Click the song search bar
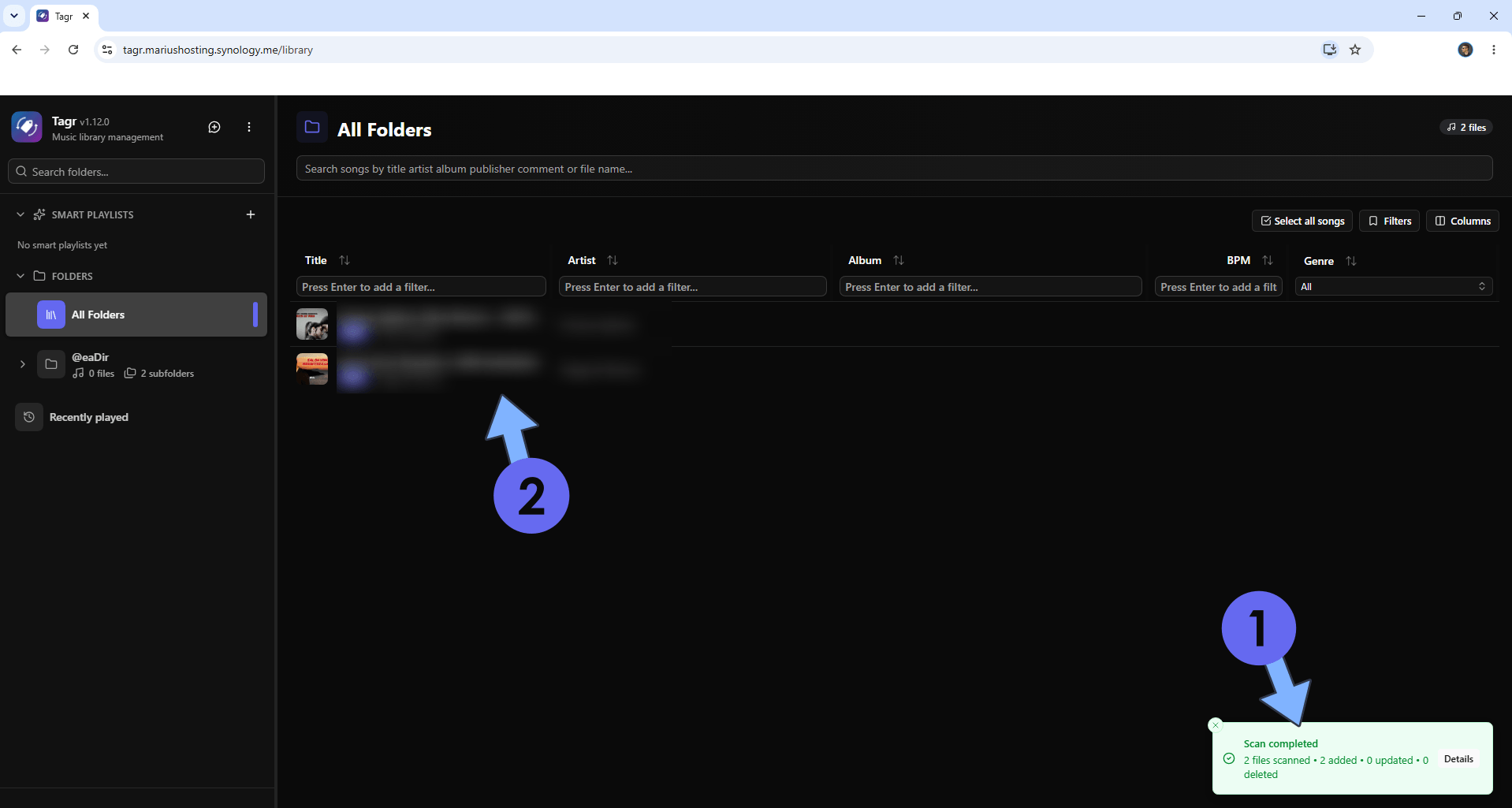1512x808 pixels. tap(894, 168)
